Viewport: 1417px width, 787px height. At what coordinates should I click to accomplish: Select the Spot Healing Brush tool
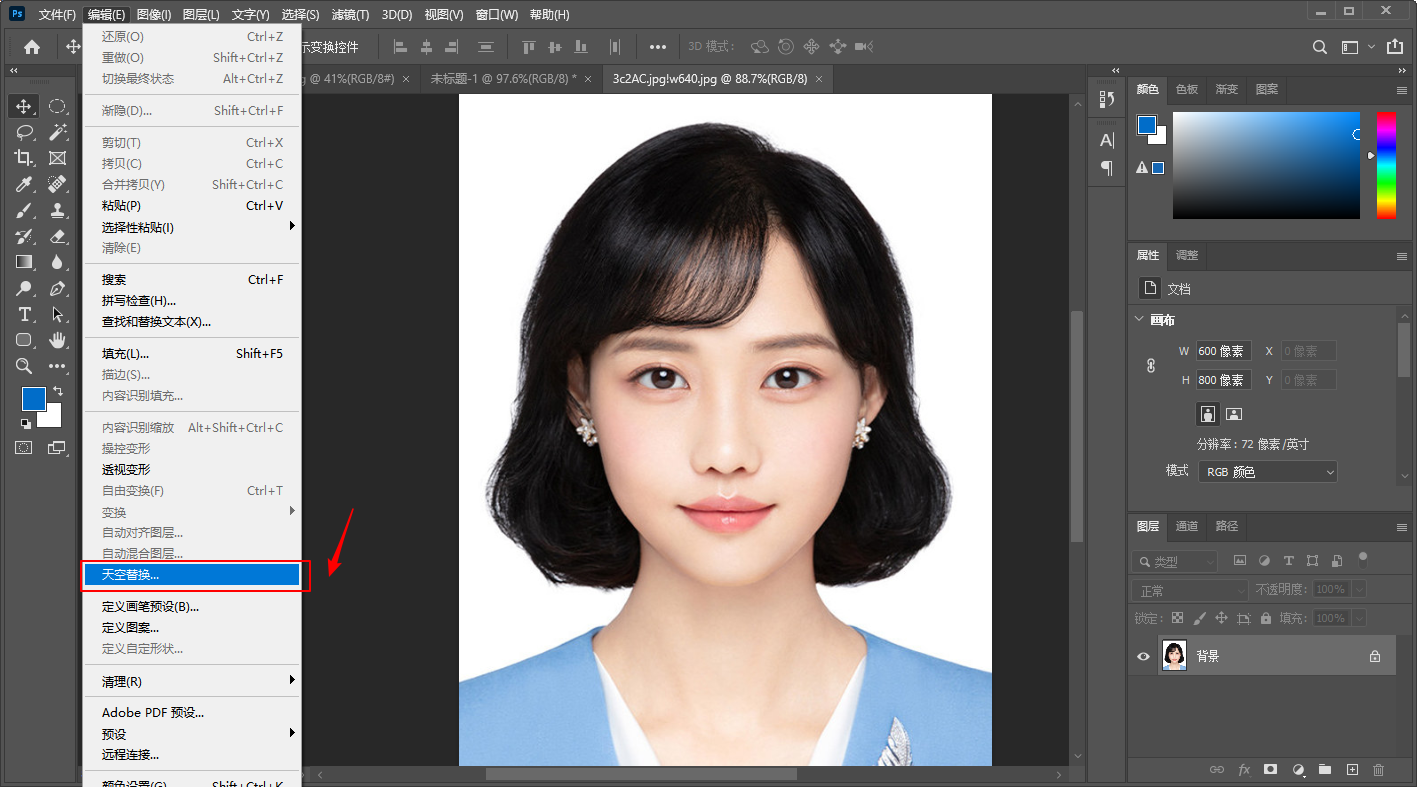click(58, 184)
